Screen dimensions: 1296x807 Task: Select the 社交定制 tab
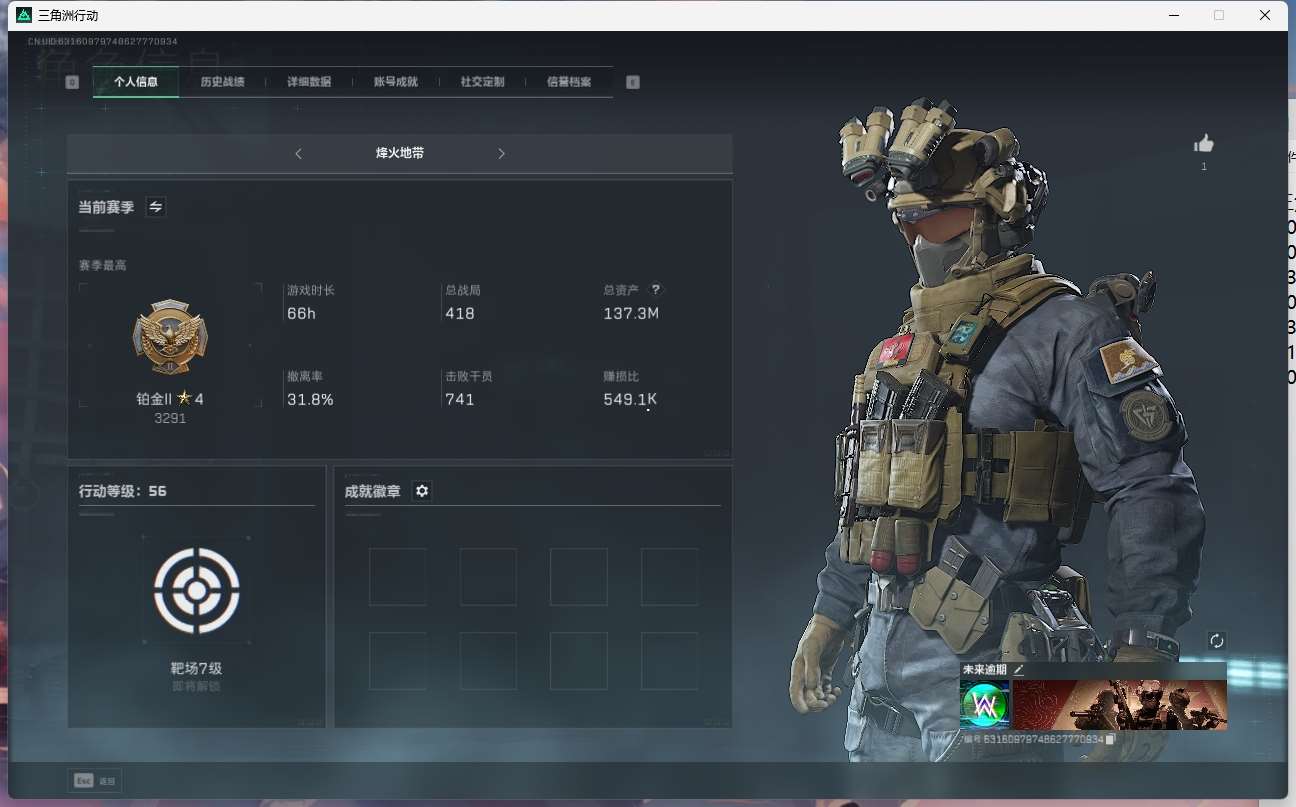[x=482, y=82]
